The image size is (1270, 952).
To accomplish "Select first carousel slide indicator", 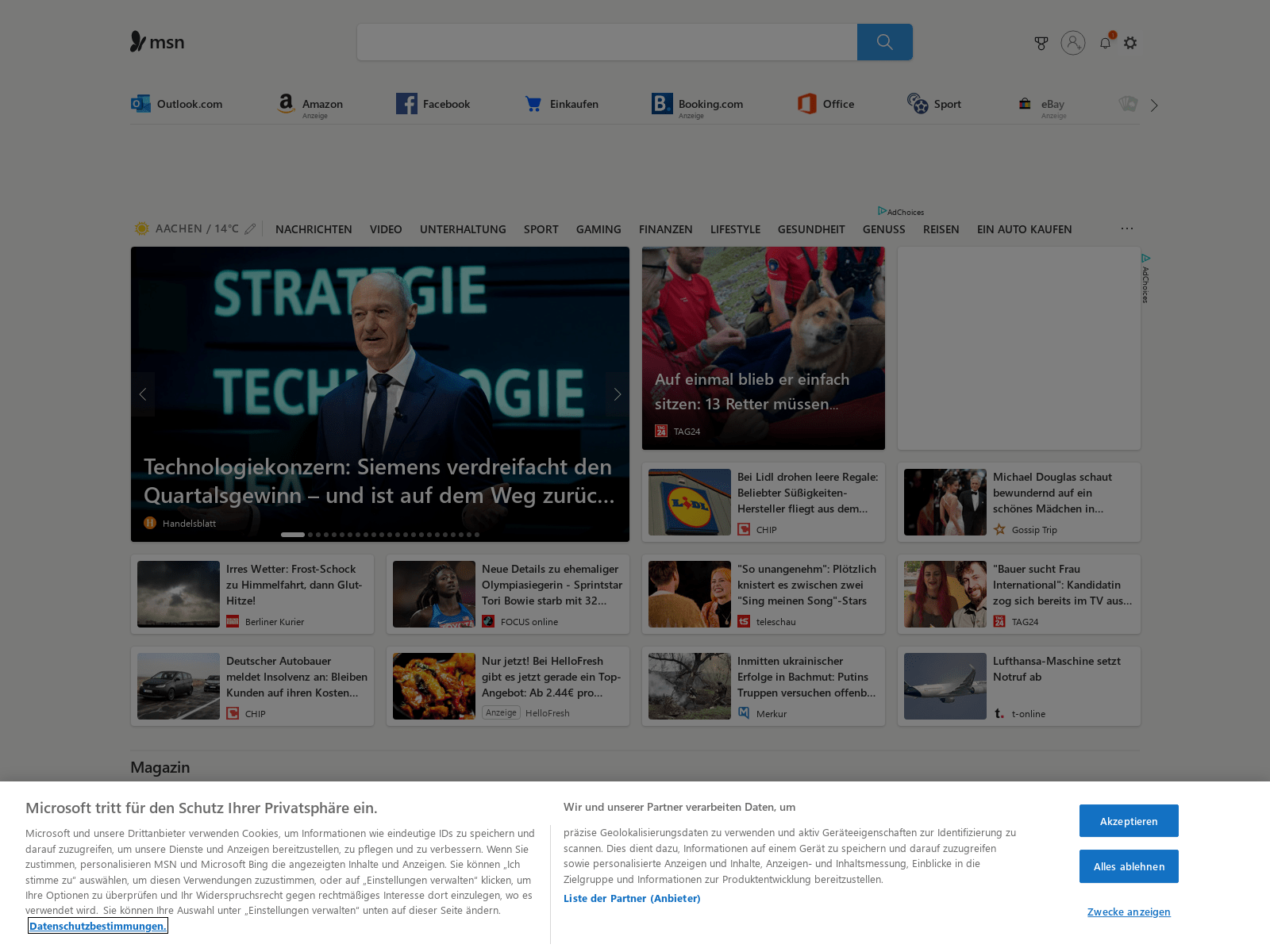I will point(293,535).
